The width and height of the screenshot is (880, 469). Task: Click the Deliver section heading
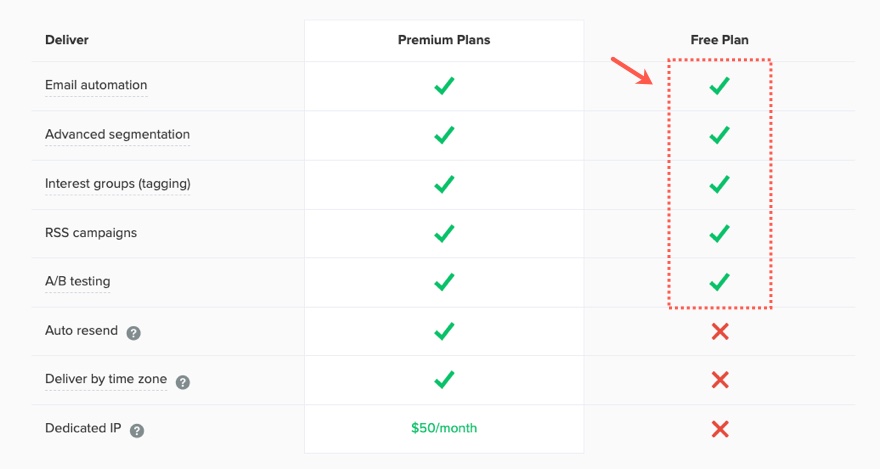pos(66,40)
